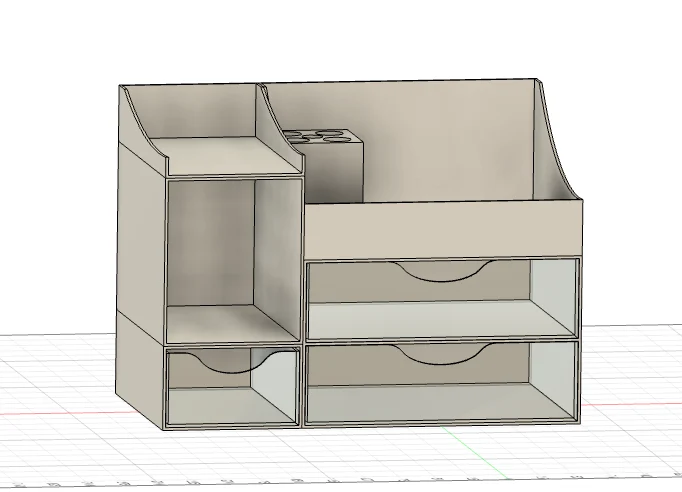Click the green Y axis line on grid

click(474, 452)
